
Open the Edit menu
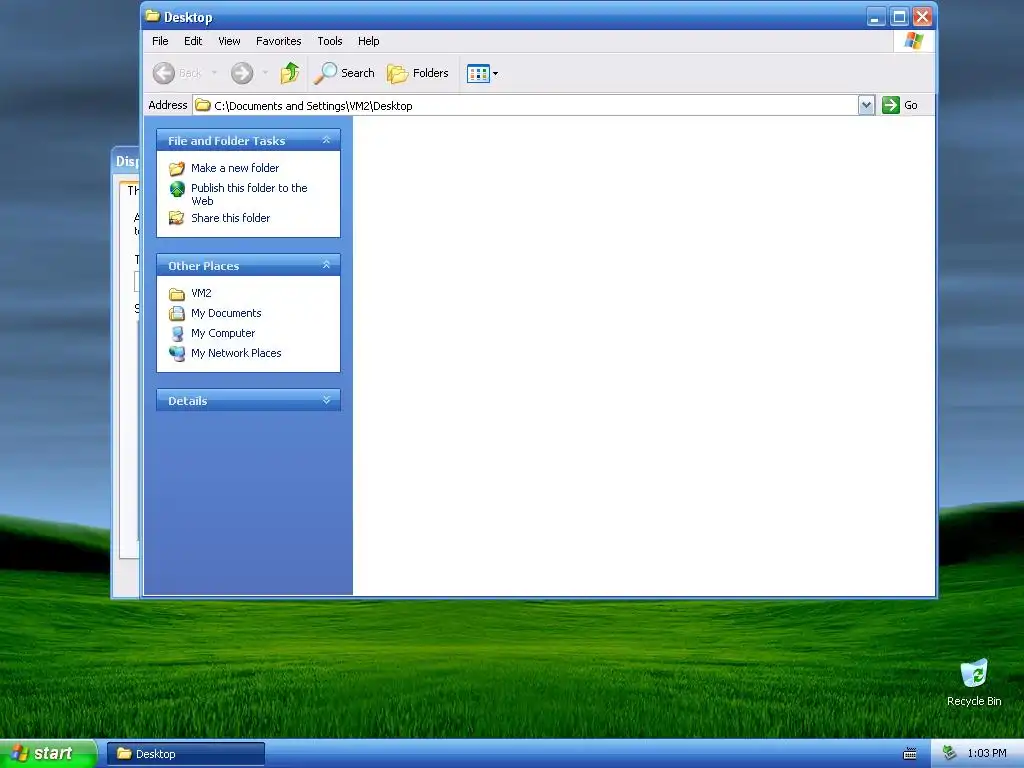193,41
